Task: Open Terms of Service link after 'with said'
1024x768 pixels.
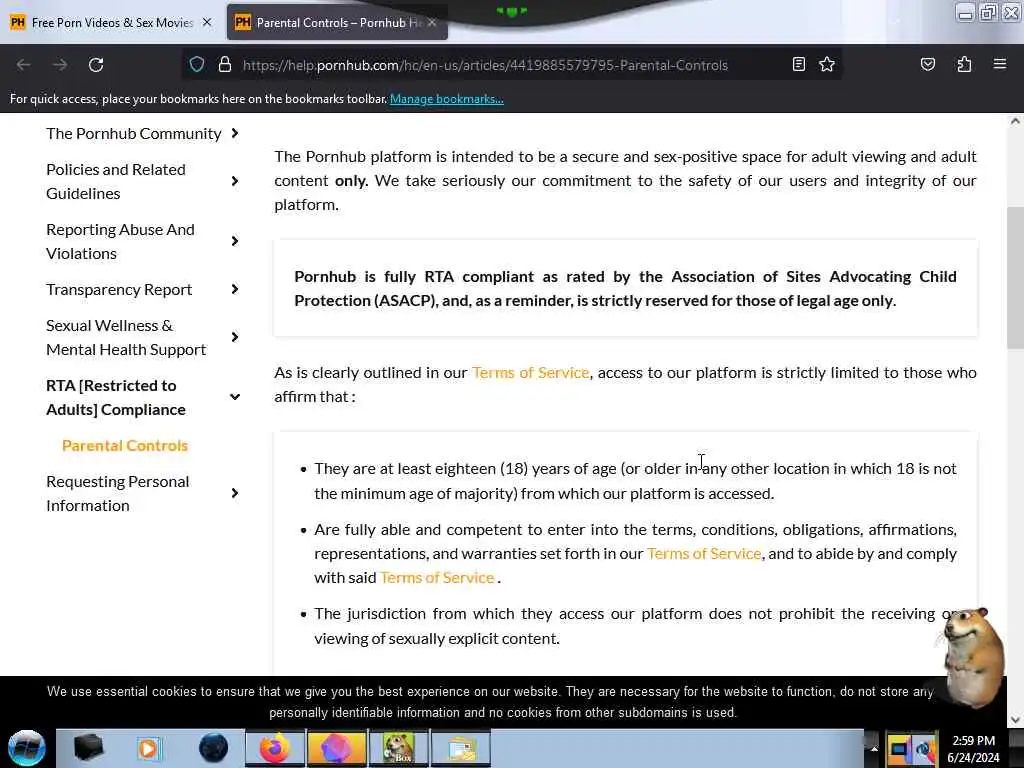Action: pos(437,577)
